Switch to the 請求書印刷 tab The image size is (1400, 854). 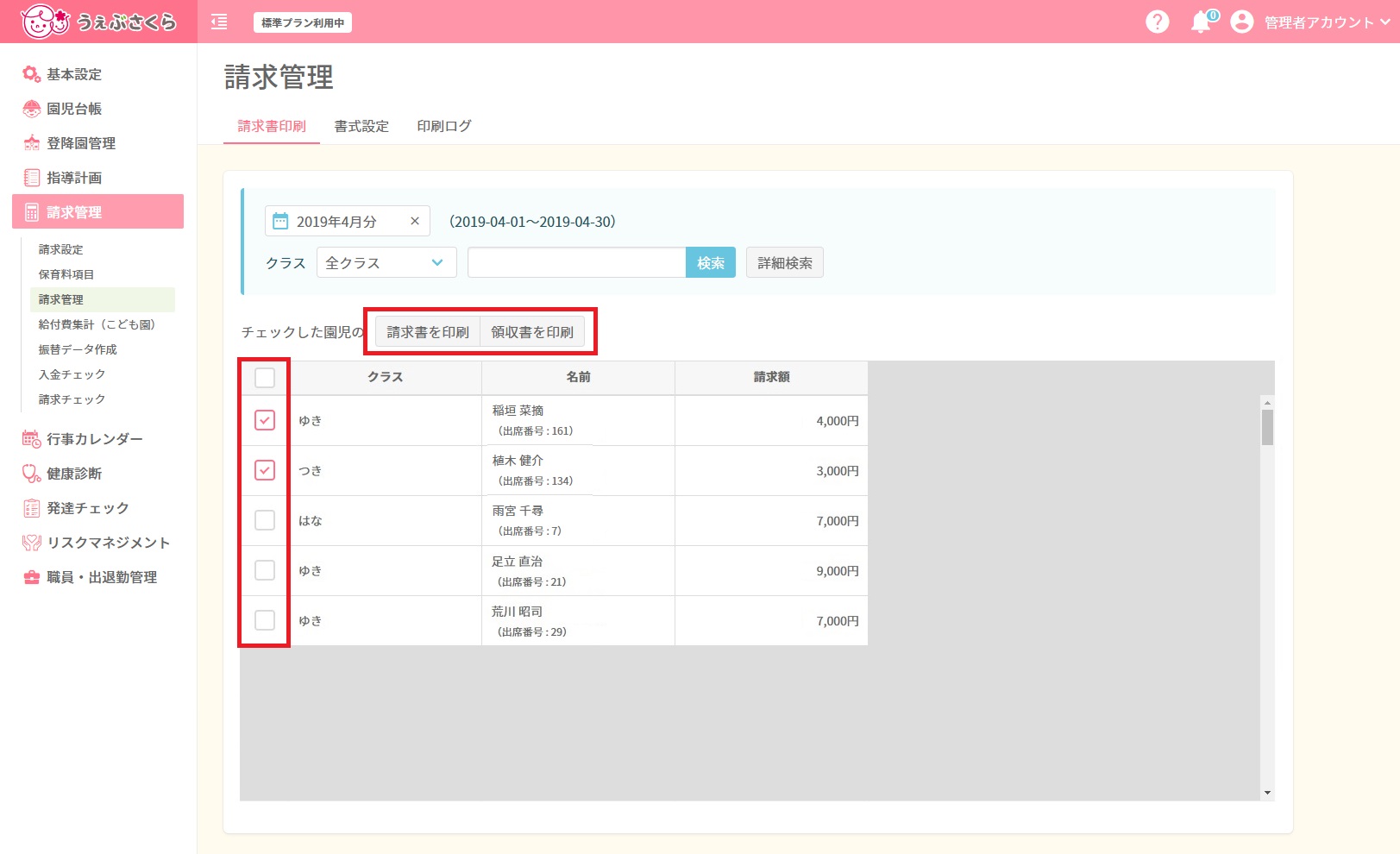(272, 126)
